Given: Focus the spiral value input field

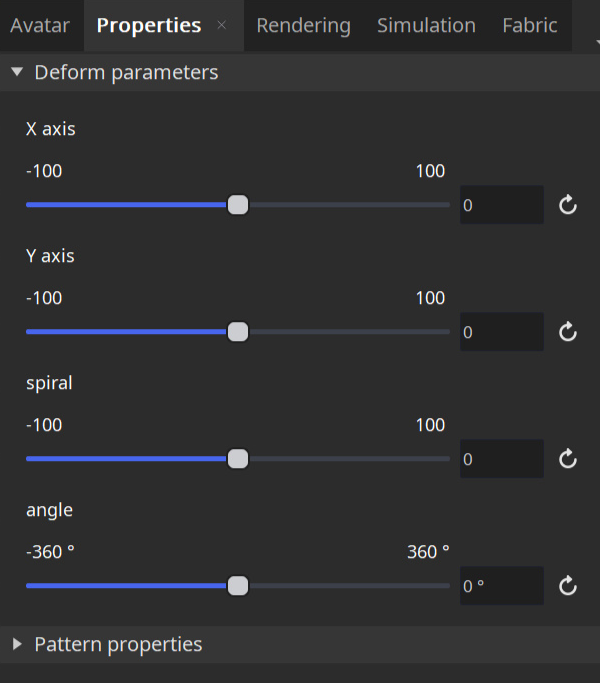Looking at the screenshot, I should click(x=501, y=459).
